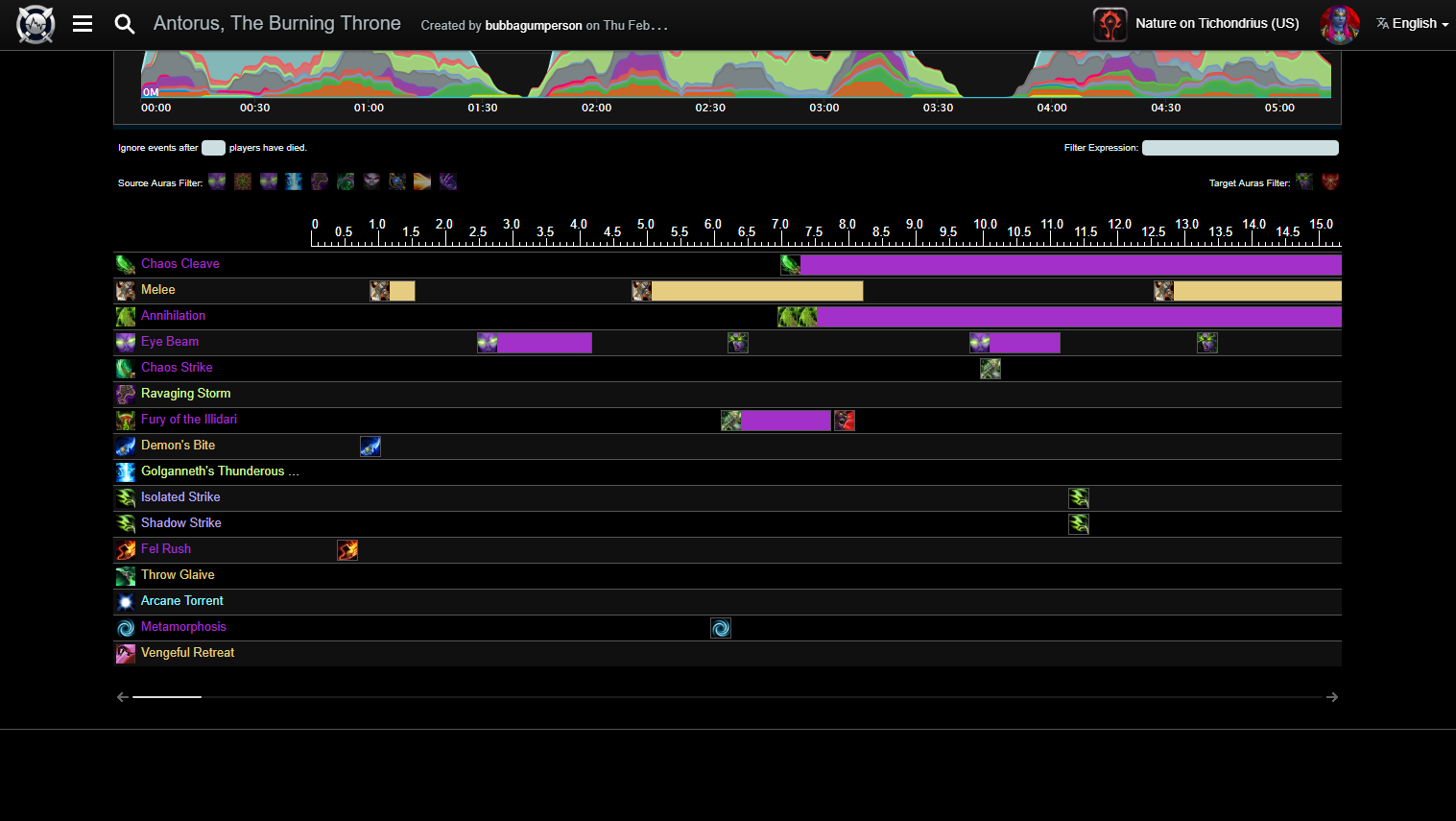Click Shadow Strike event on timeline

tap(1079, 524)
